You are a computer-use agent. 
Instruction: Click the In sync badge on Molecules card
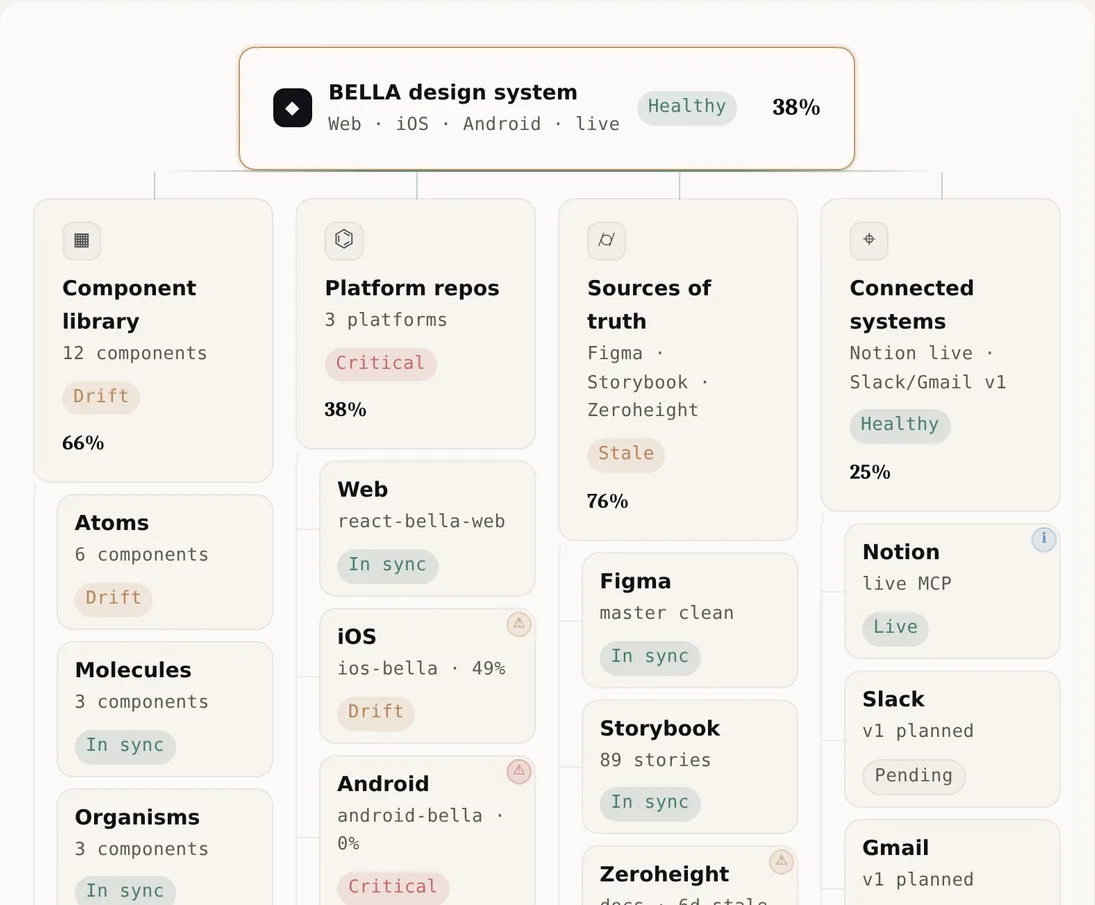(125, 746)
